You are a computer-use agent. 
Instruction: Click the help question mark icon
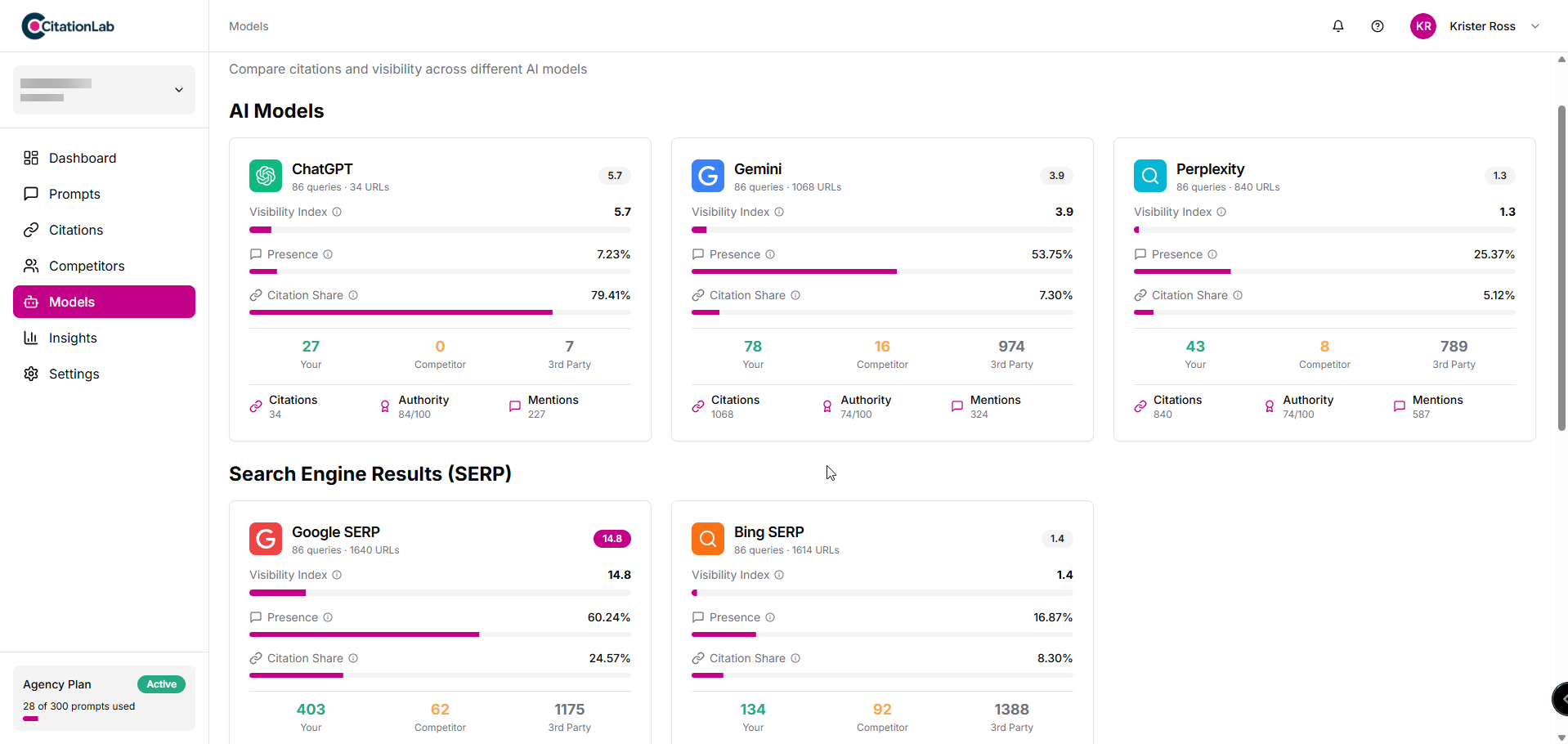pyautogui.click(x=1377, y=25)
